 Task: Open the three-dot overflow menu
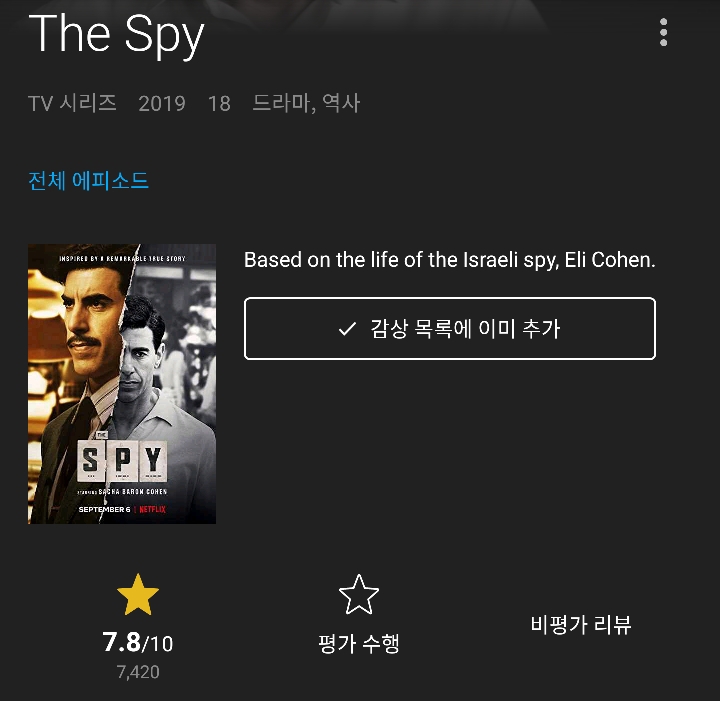coord(663,32)
